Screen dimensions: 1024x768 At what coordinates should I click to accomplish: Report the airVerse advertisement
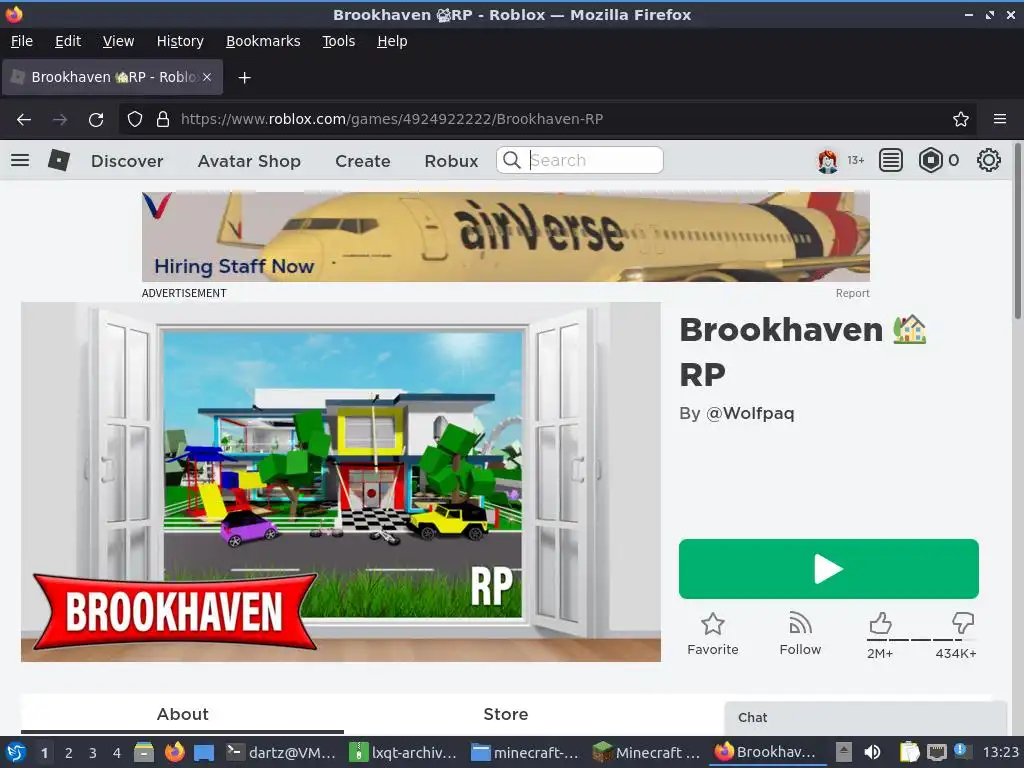(852, 293)
